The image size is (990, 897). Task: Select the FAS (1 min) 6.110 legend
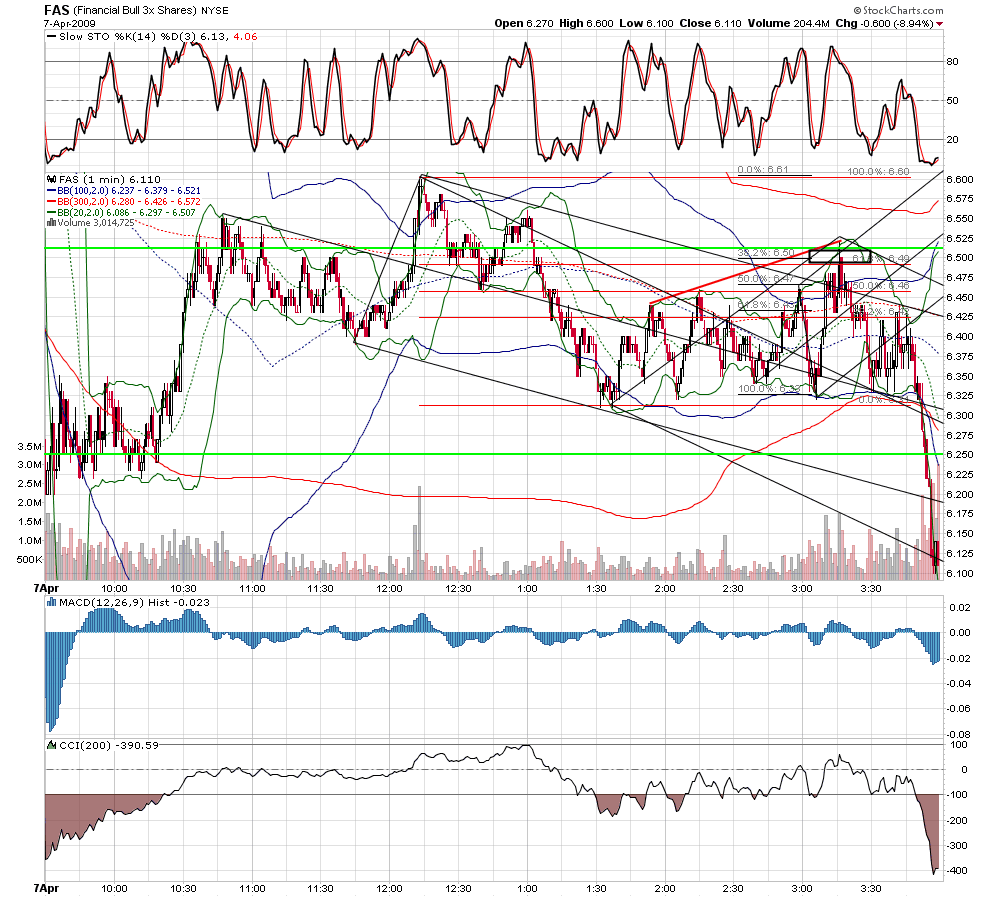110,179
